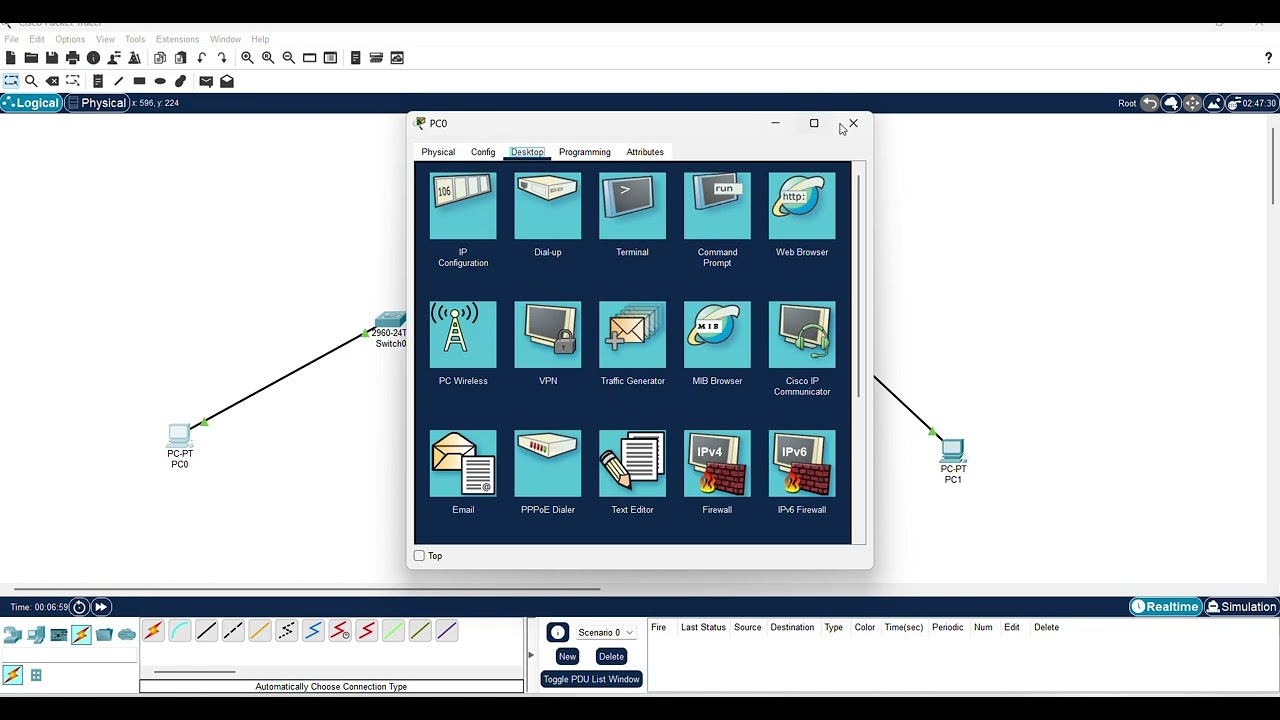The image size is (1280, 720).
Task: Open the PPPoE Dialer
Action: point(548,464)
